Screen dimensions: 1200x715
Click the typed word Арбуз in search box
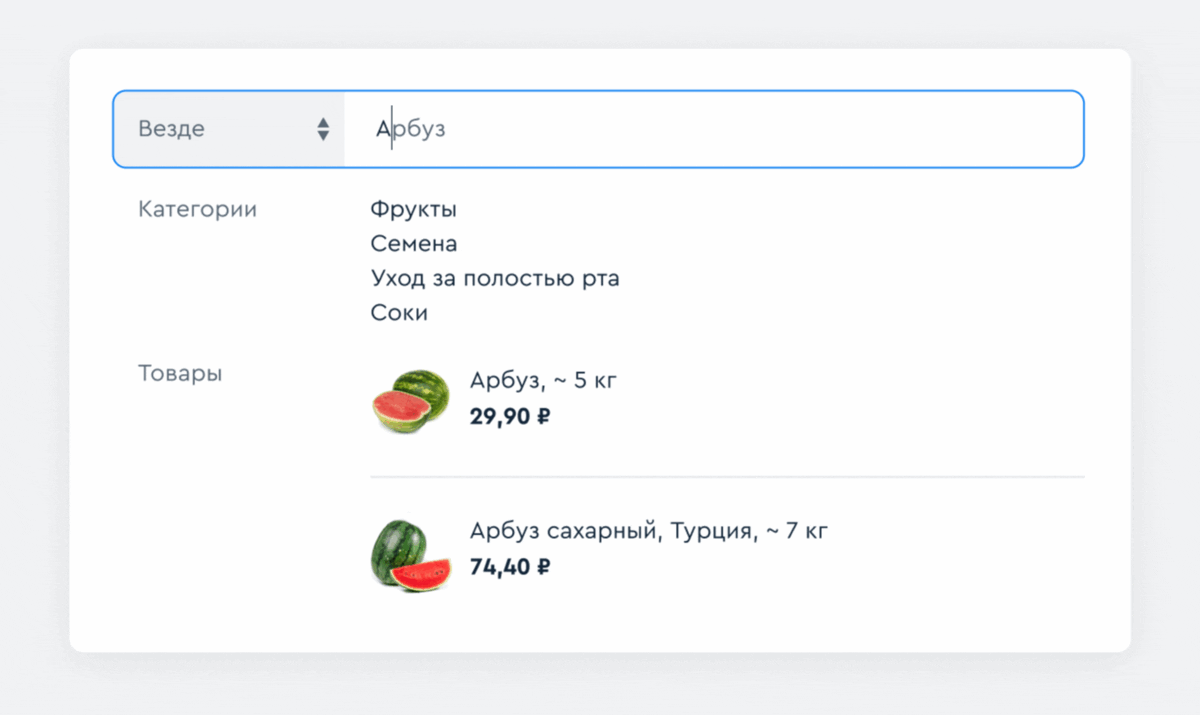[x=410, y=129]
